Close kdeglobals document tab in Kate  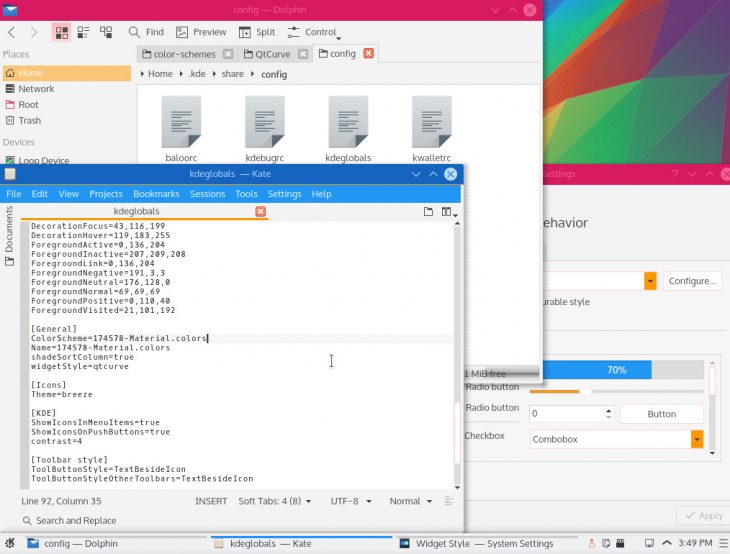point(261,212)
